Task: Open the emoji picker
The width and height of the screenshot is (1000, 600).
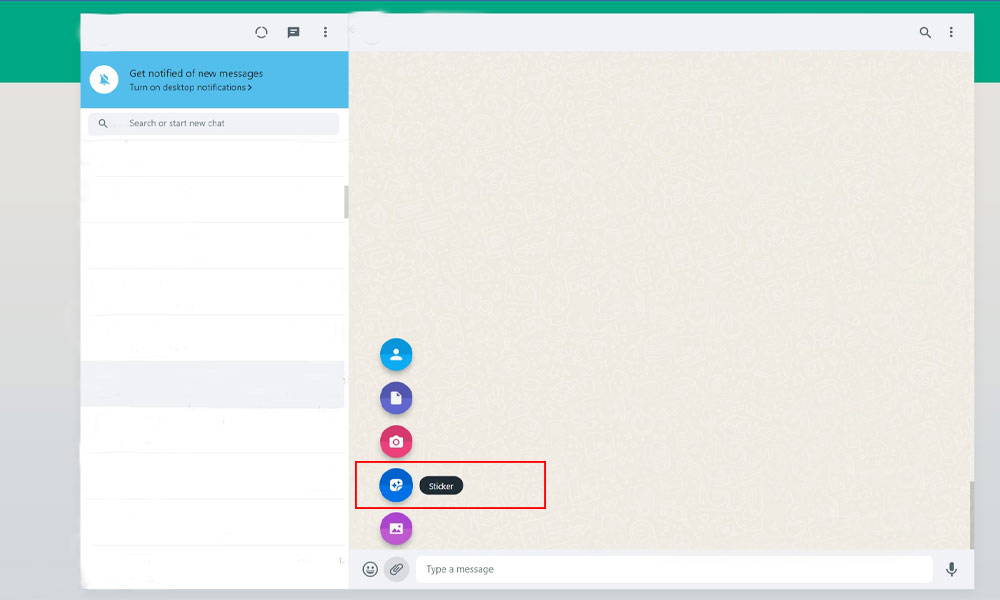Action: coord(371,569)
